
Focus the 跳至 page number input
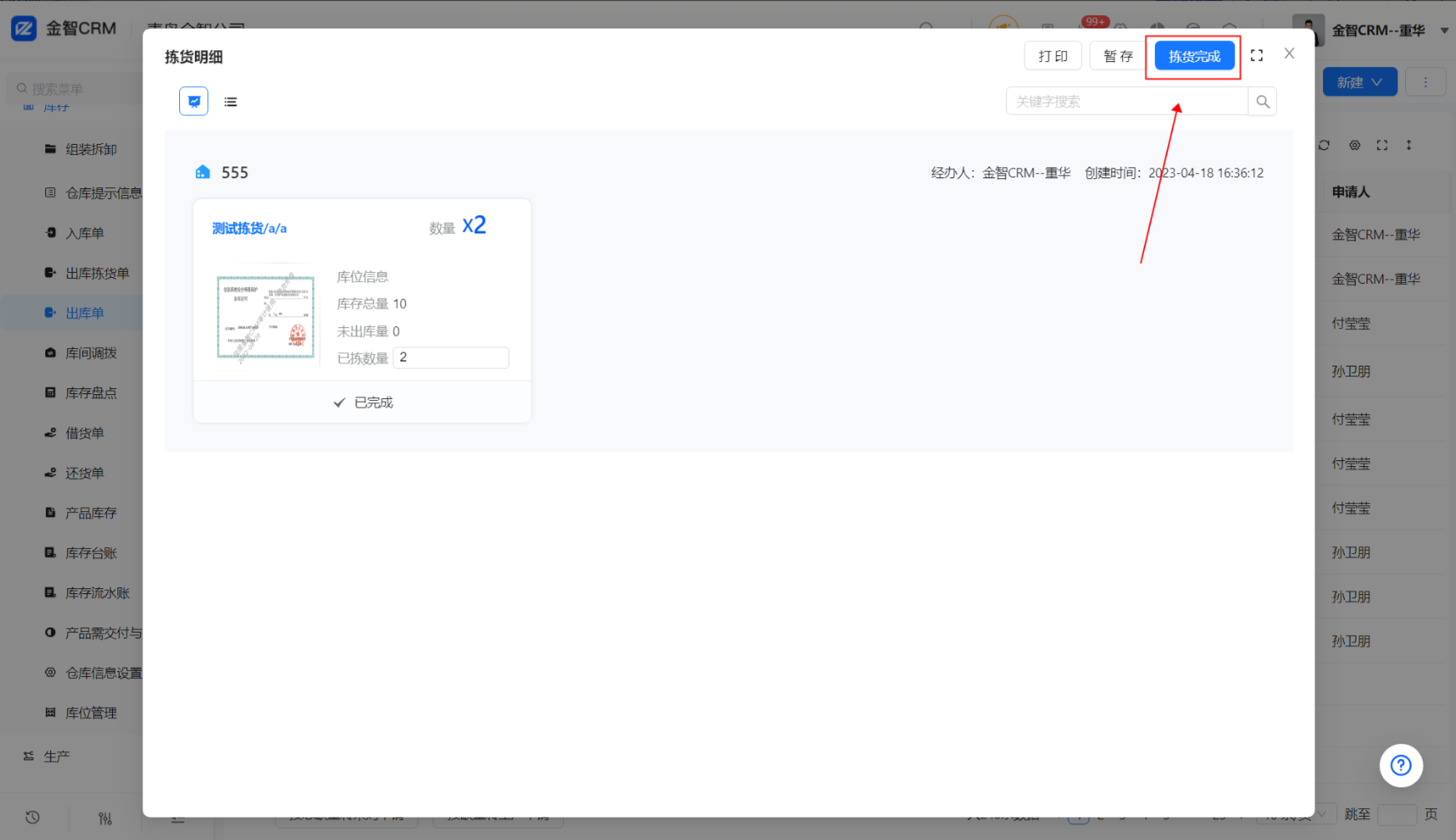(1397, 814)
